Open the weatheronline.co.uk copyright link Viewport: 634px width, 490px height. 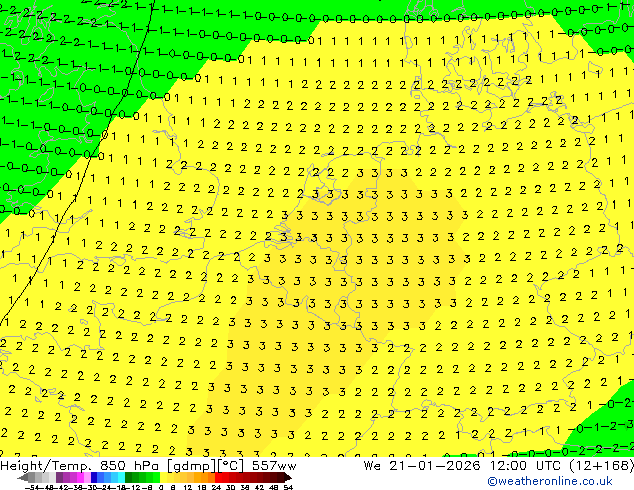coord(550,481)
